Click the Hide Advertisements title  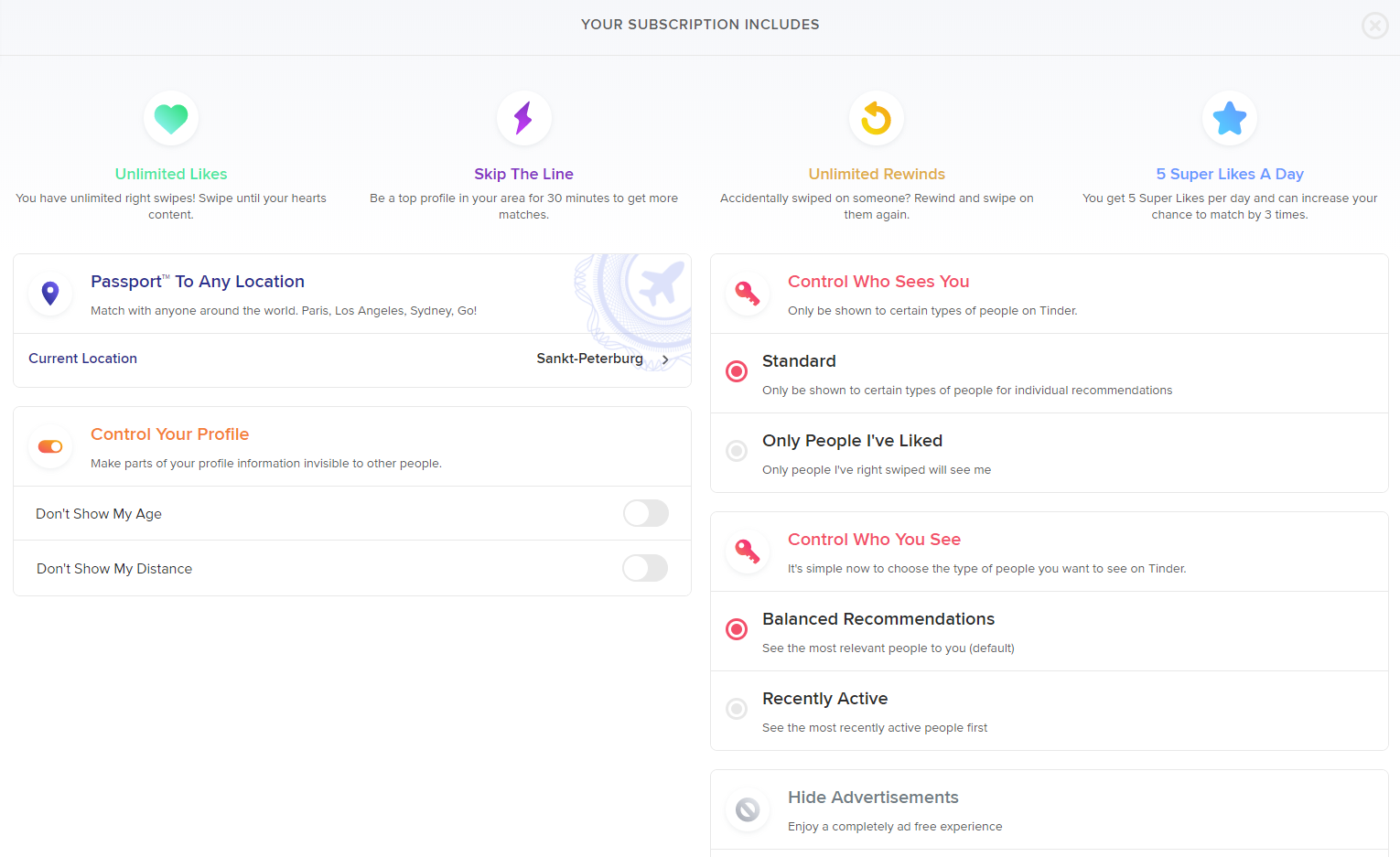pyautogui.click(x=873, y=798)
